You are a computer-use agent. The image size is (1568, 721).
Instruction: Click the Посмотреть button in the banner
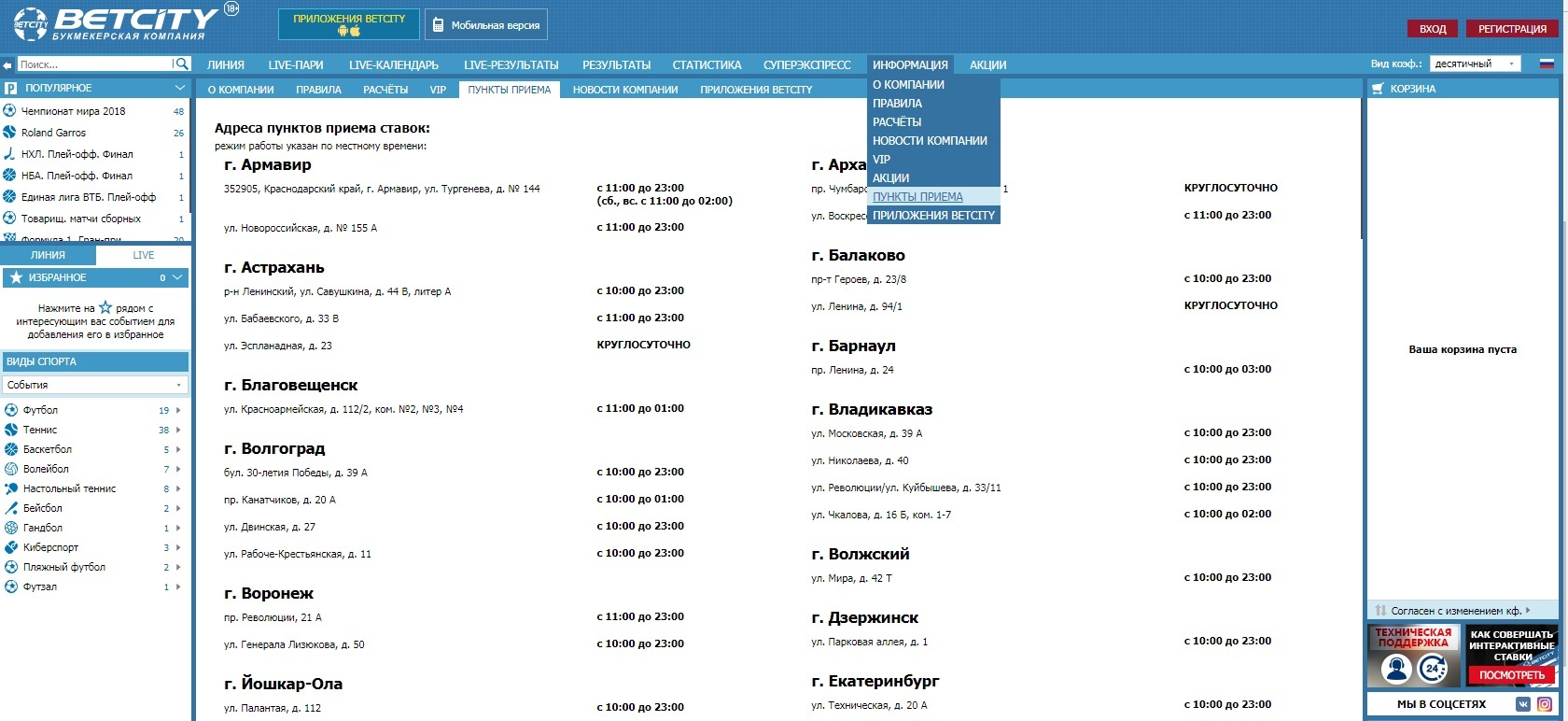pyautogui.click(x=1512, y=675)
